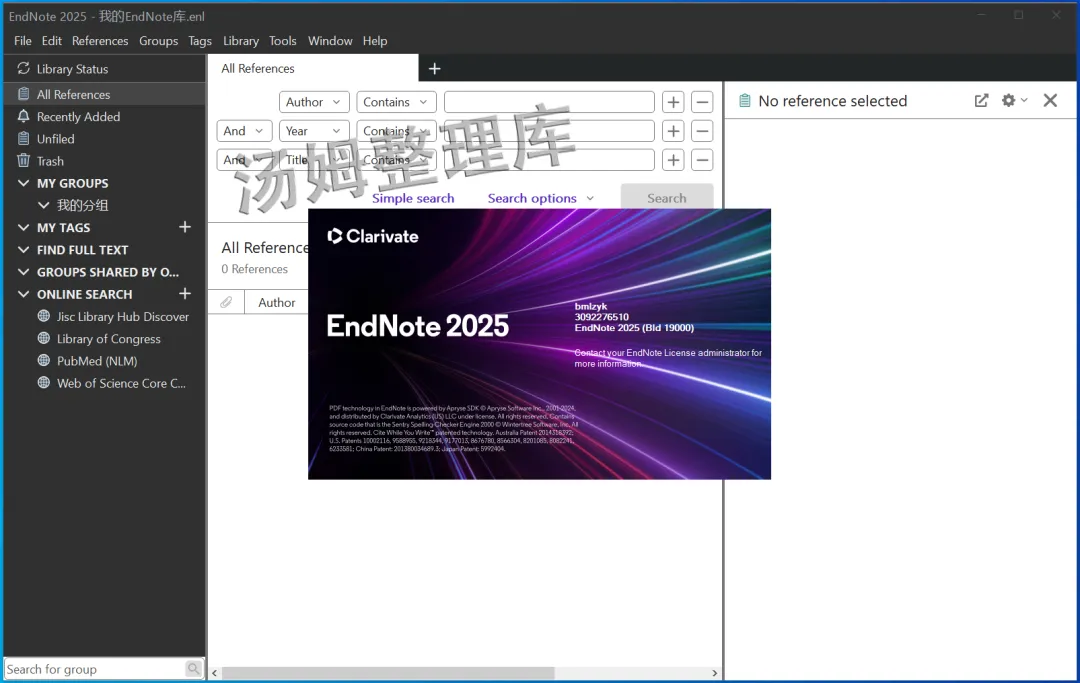Click the horizontal scrollbar thumb

click(388, 673)
